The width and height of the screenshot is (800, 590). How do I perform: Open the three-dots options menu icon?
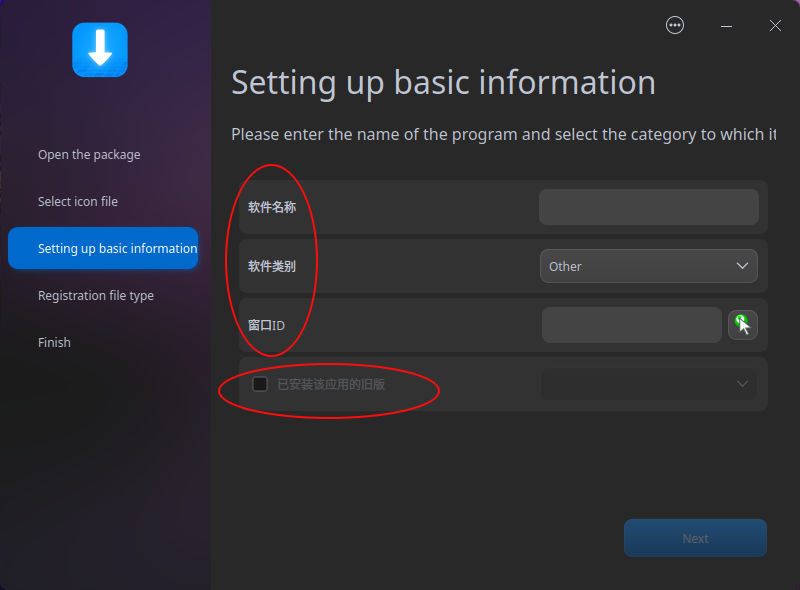point(674,25)
